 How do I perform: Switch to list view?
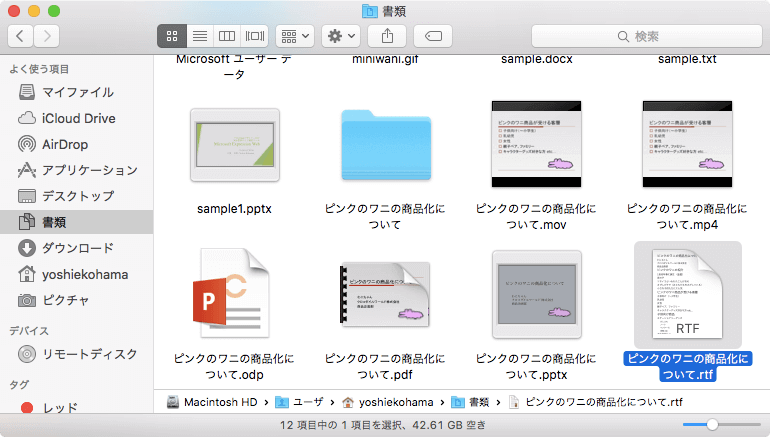(200, 36)
